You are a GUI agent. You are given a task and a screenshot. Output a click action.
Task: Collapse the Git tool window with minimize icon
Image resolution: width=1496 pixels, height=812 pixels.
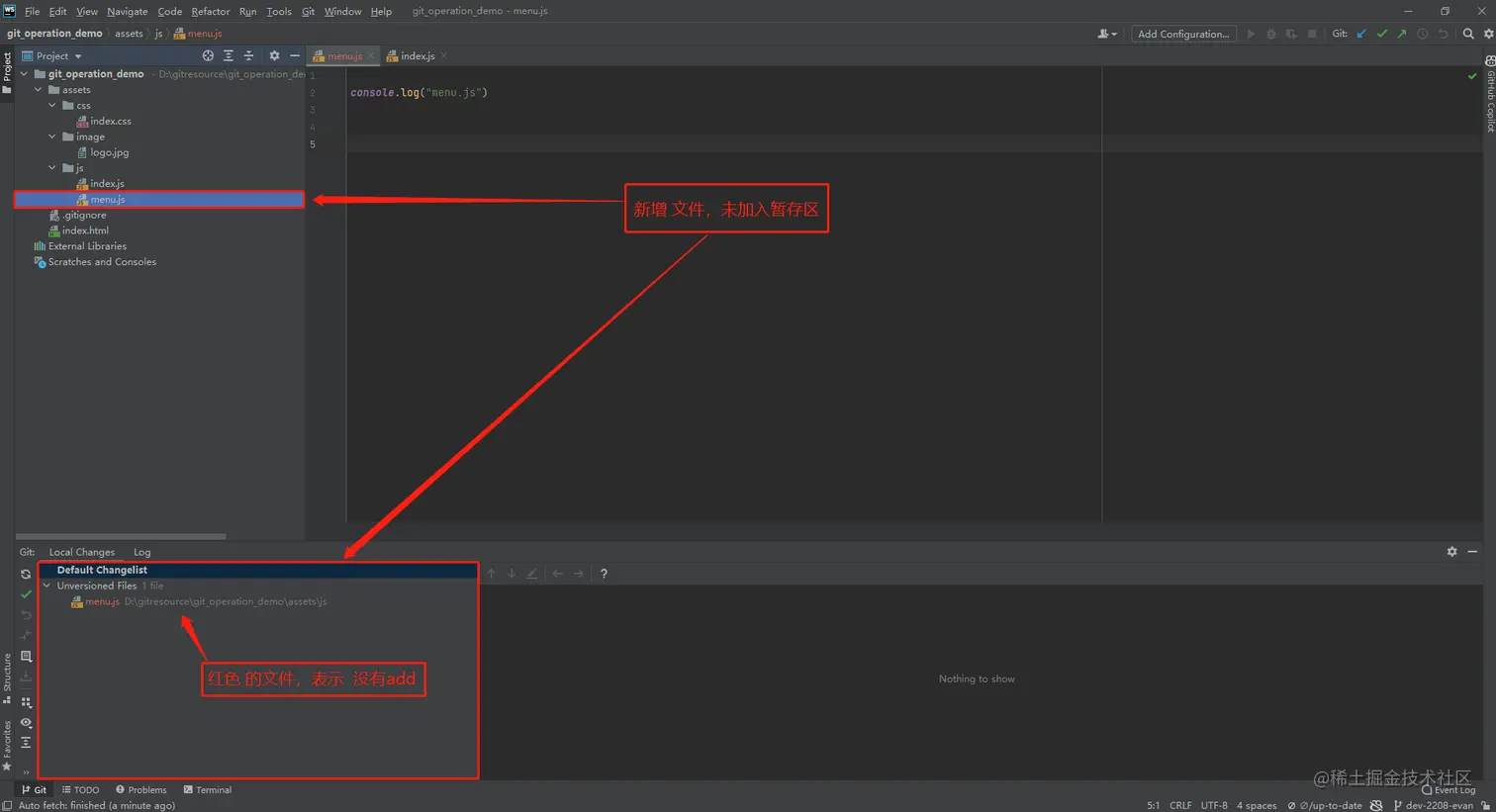tap(1473, 551)
